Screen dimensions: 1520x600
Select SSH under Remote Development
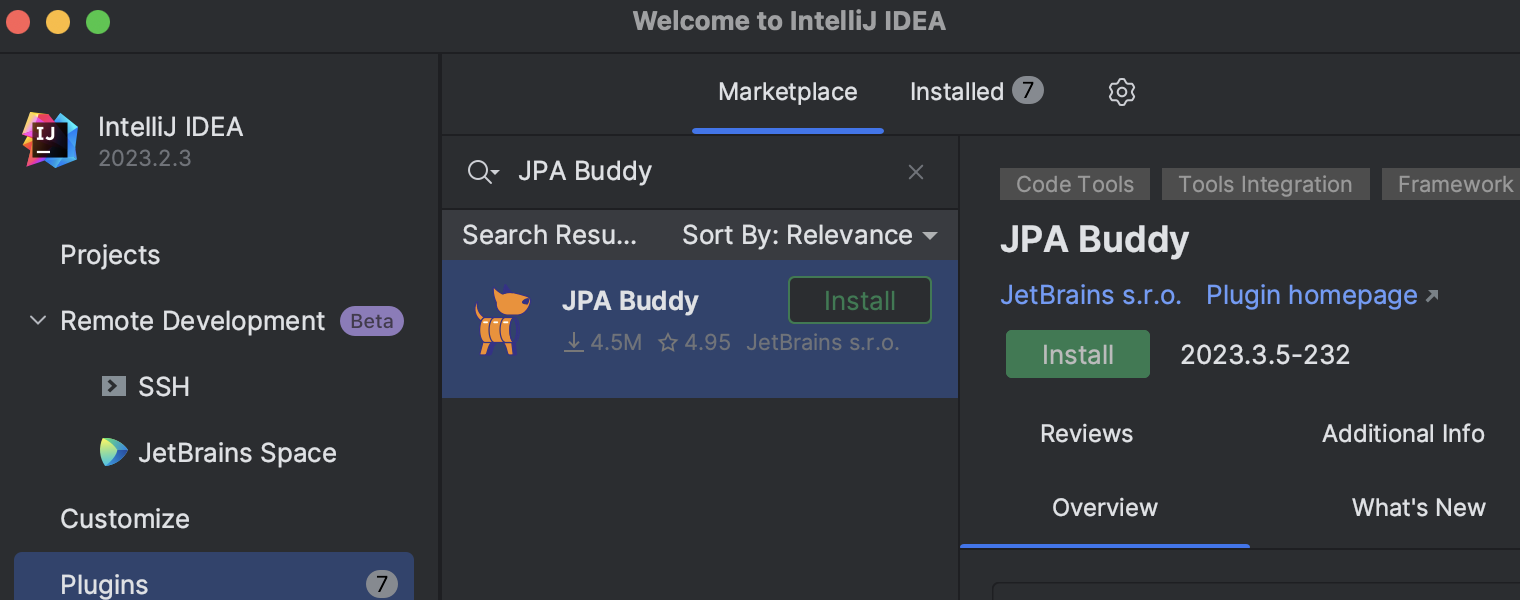pyautogui.click(x=164, y=387)
